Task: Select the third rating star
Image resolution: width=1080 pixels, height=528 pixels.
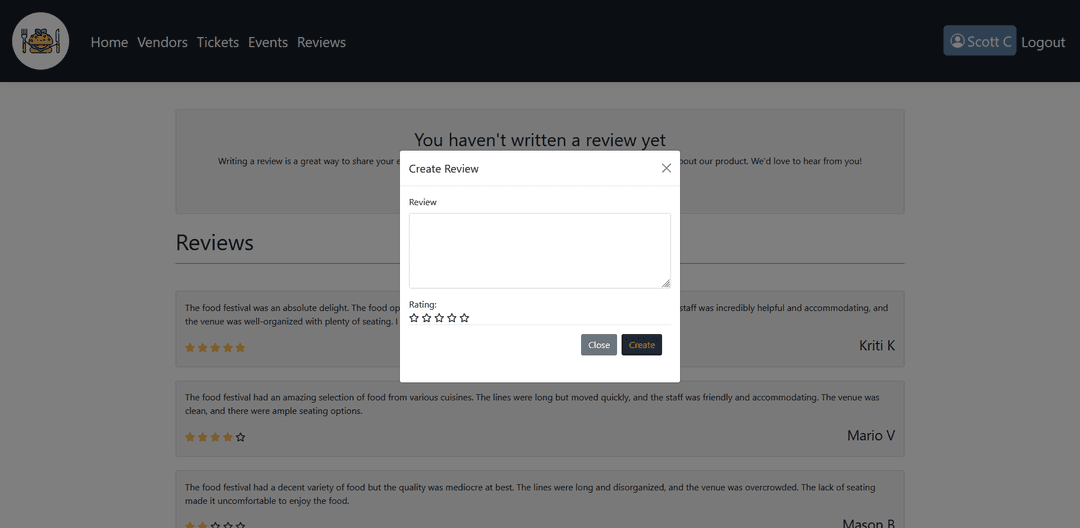Action: coord(439,318)
